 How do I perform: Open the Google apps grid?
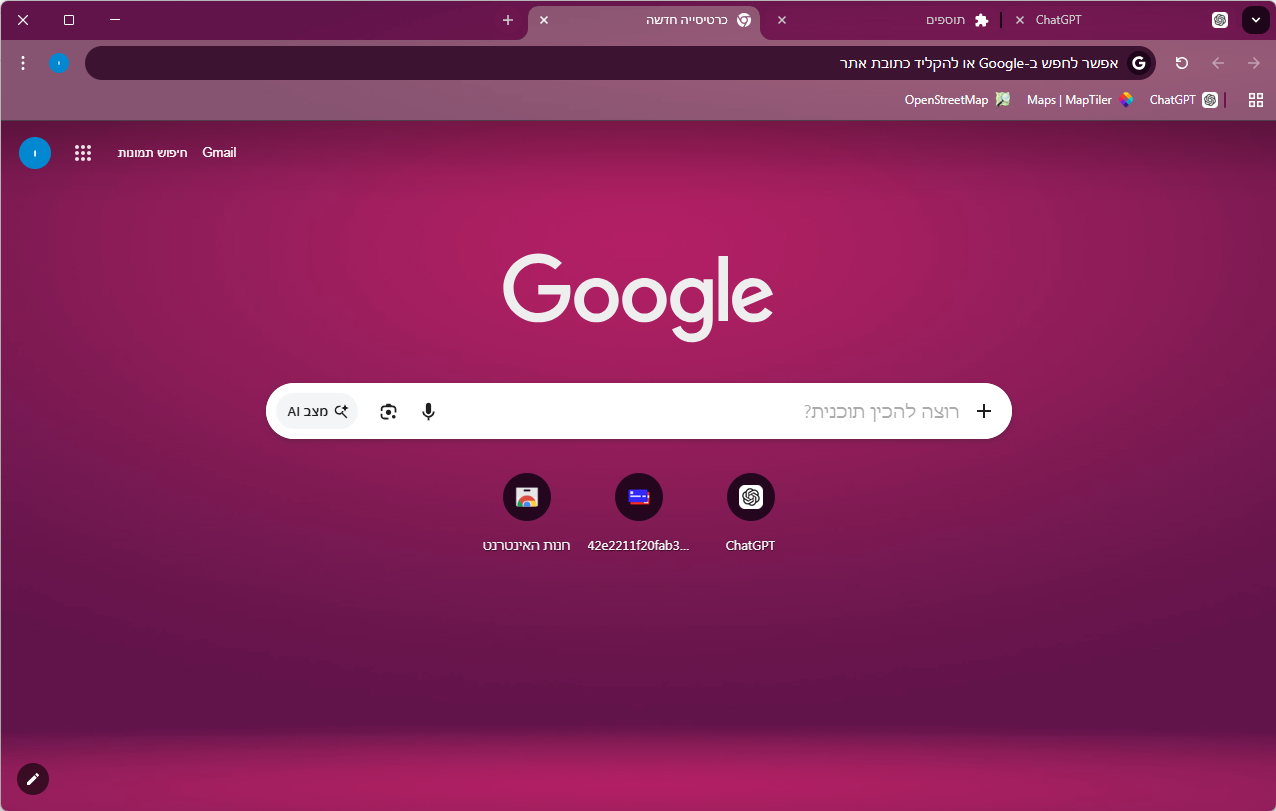tap(83, 153)
